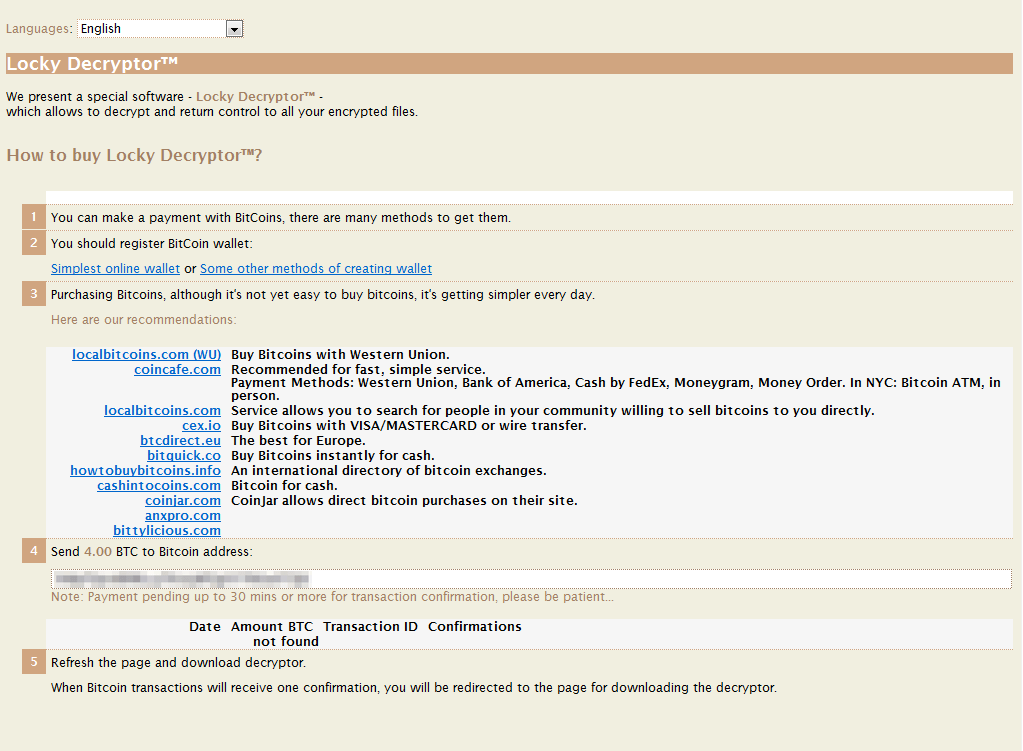
Task: Click the Locky Decryptor title banner
Action: tap(510, 64)
